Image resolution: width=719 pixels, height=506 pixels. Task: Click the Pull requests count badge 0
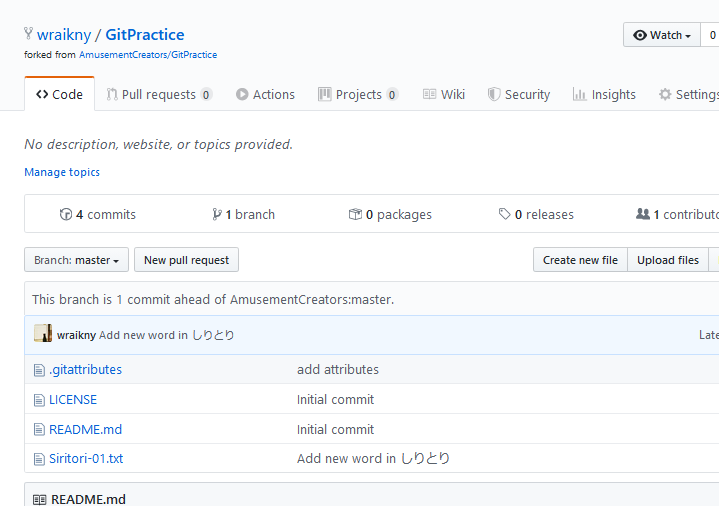(x=206, y=95)
